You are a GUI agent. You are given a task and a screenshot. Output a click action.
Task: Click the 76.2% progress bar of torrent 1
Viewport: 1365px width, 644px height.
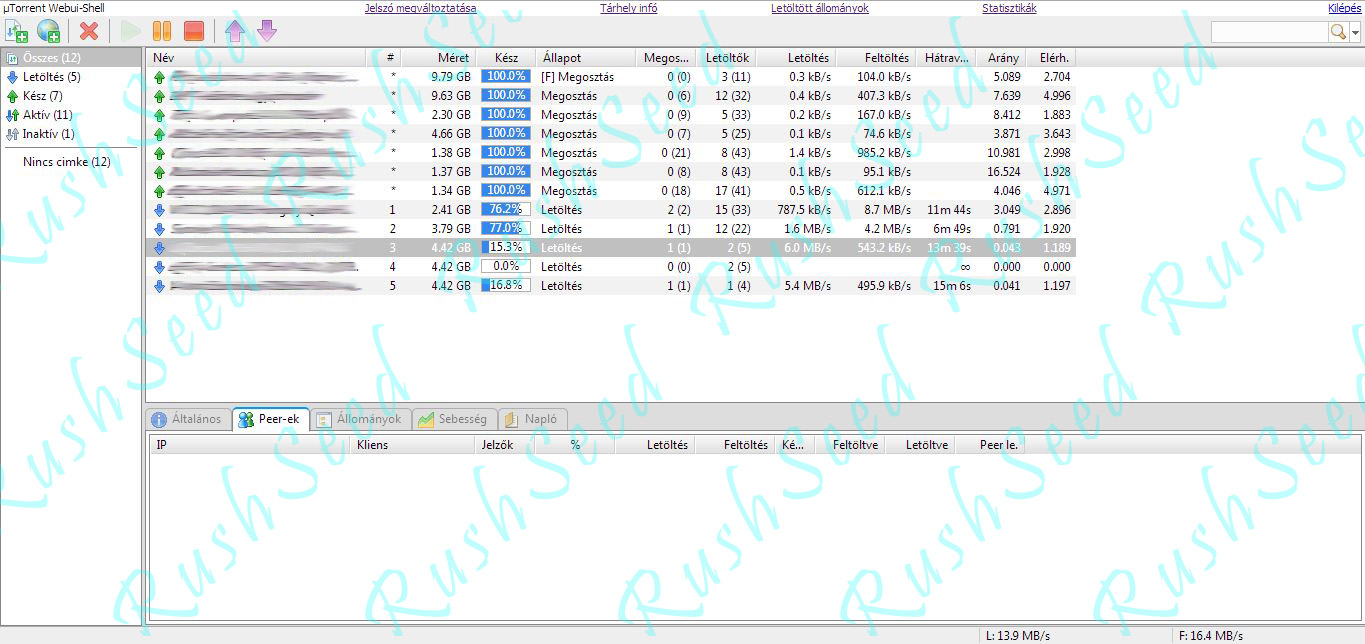pyautogui.click(x=505, y=210)
